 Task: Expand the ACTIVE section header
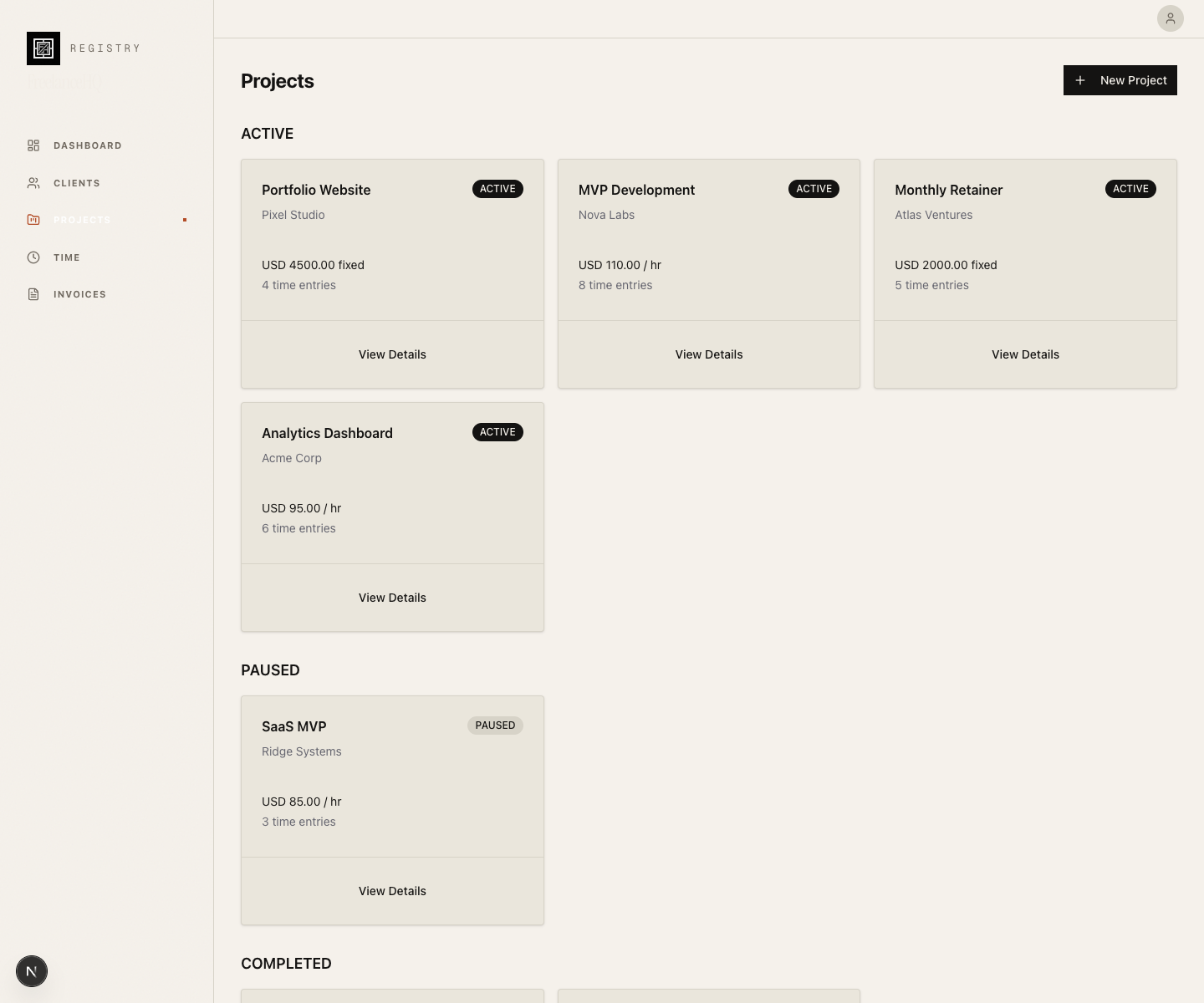tap(267, 134)
